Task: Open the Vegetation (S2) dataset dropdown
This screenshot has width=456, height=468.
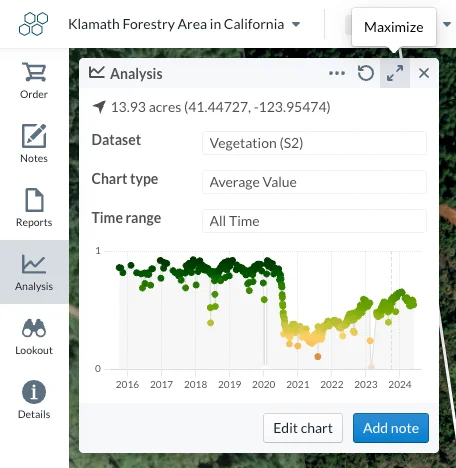Action: pos(314,143)
